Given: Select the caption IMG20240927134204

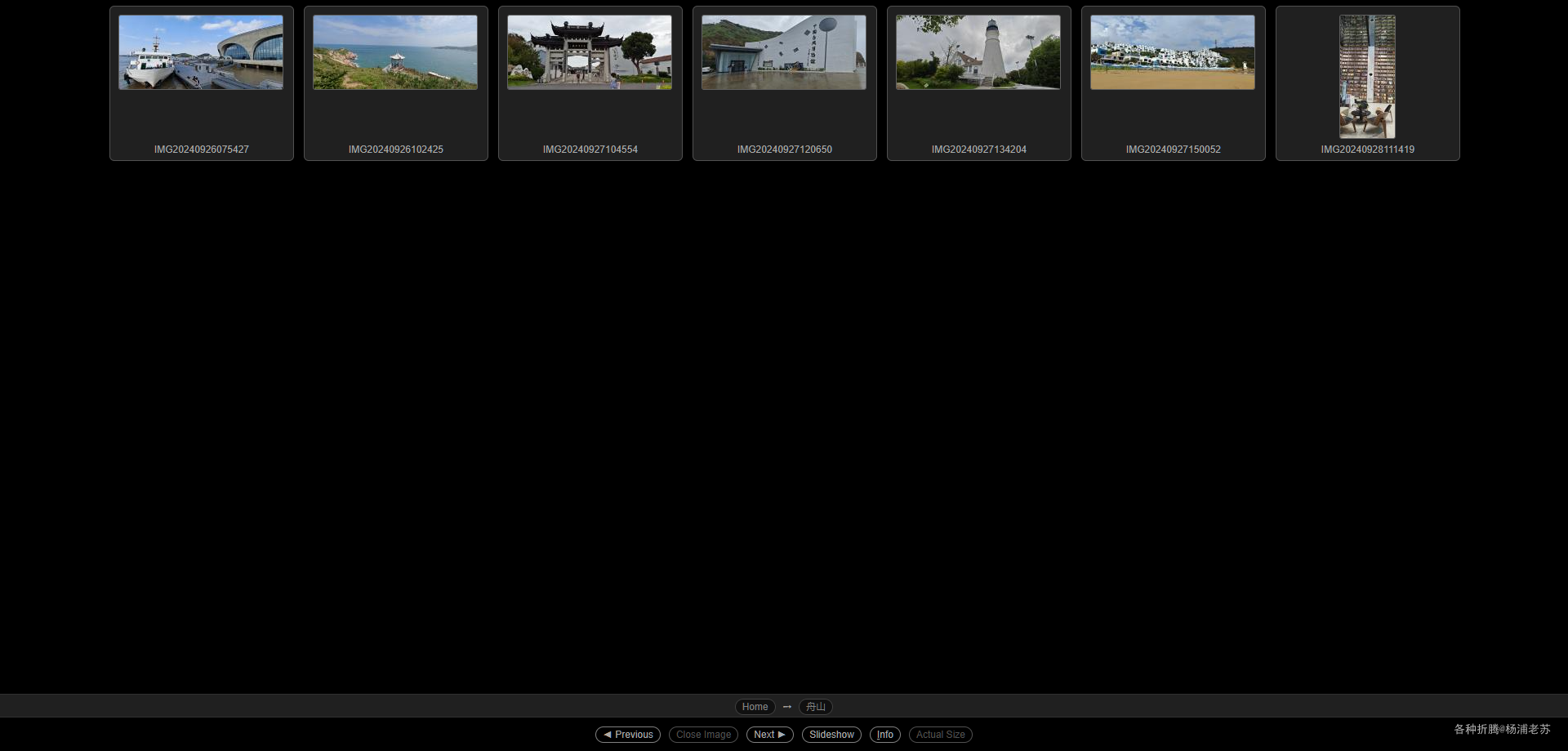Looking at the screenshot, I should pos(979,150).
